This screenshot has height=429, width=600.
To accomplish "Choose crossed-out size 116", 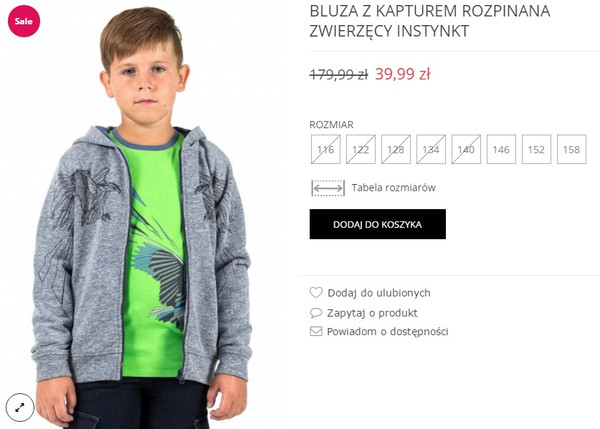I will [x=326, y=149].
